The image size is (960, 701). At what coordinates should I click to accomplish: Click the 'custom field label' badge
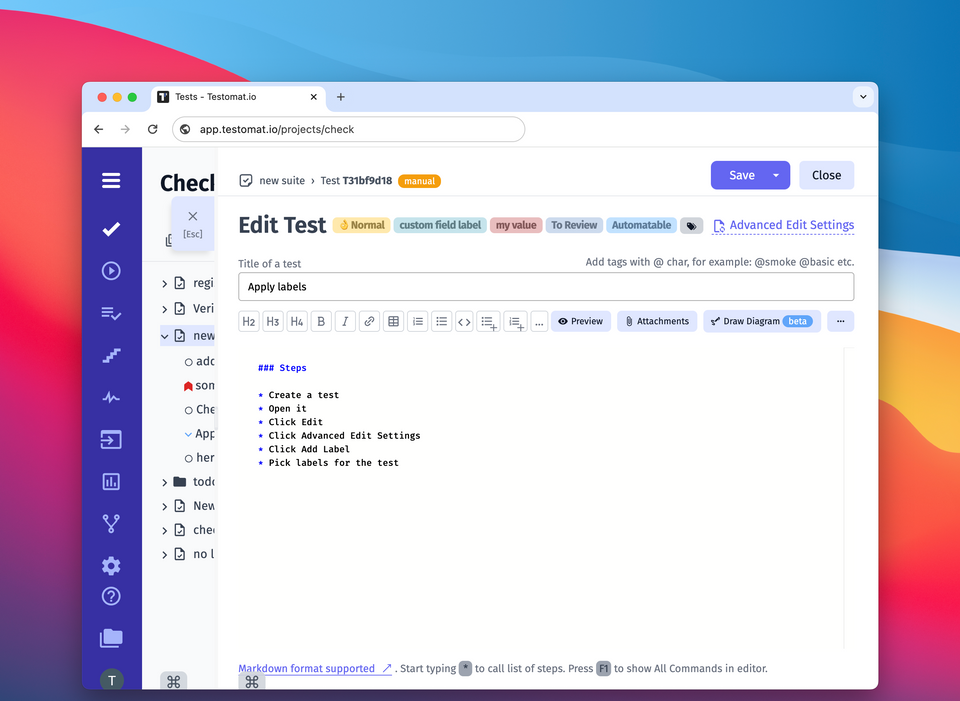(440, 225)
